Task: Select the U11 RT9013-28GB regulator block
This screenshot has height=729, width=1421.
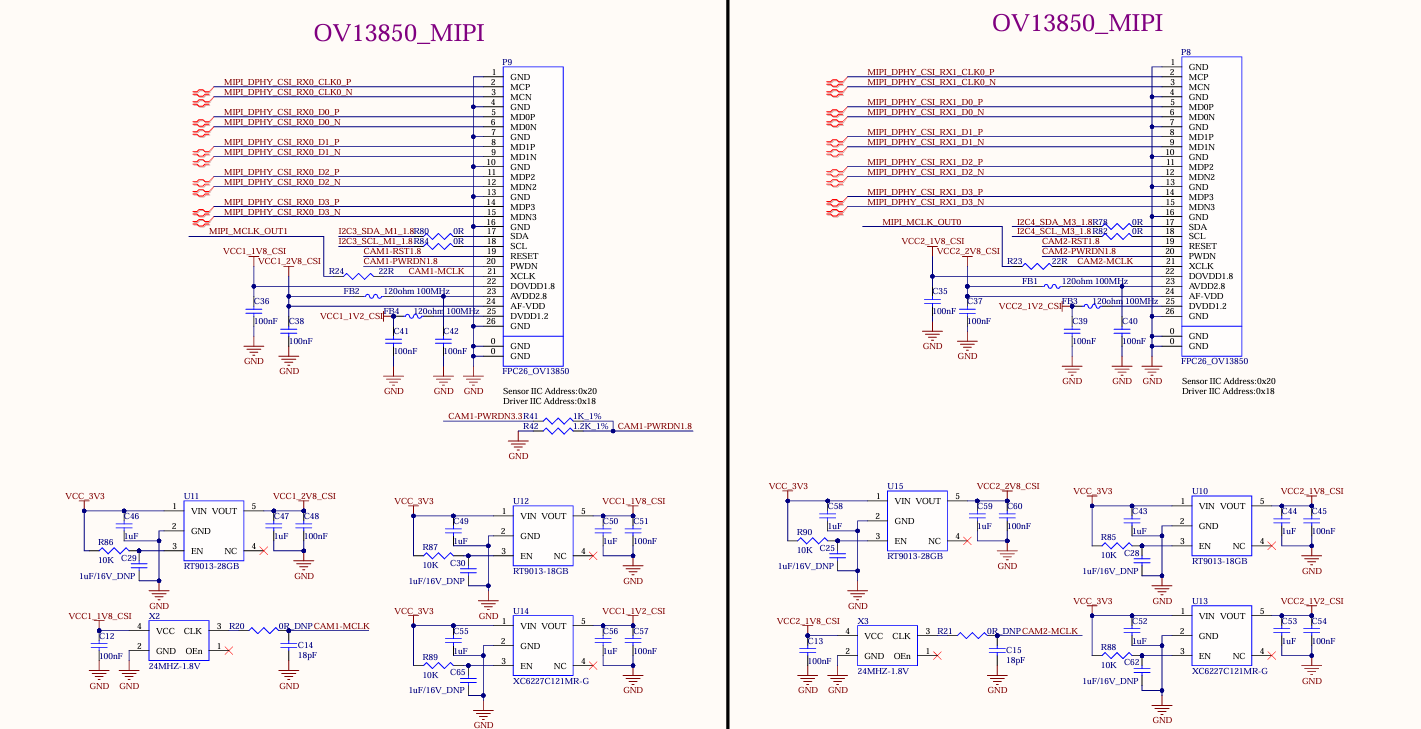Action: [212, 530]
